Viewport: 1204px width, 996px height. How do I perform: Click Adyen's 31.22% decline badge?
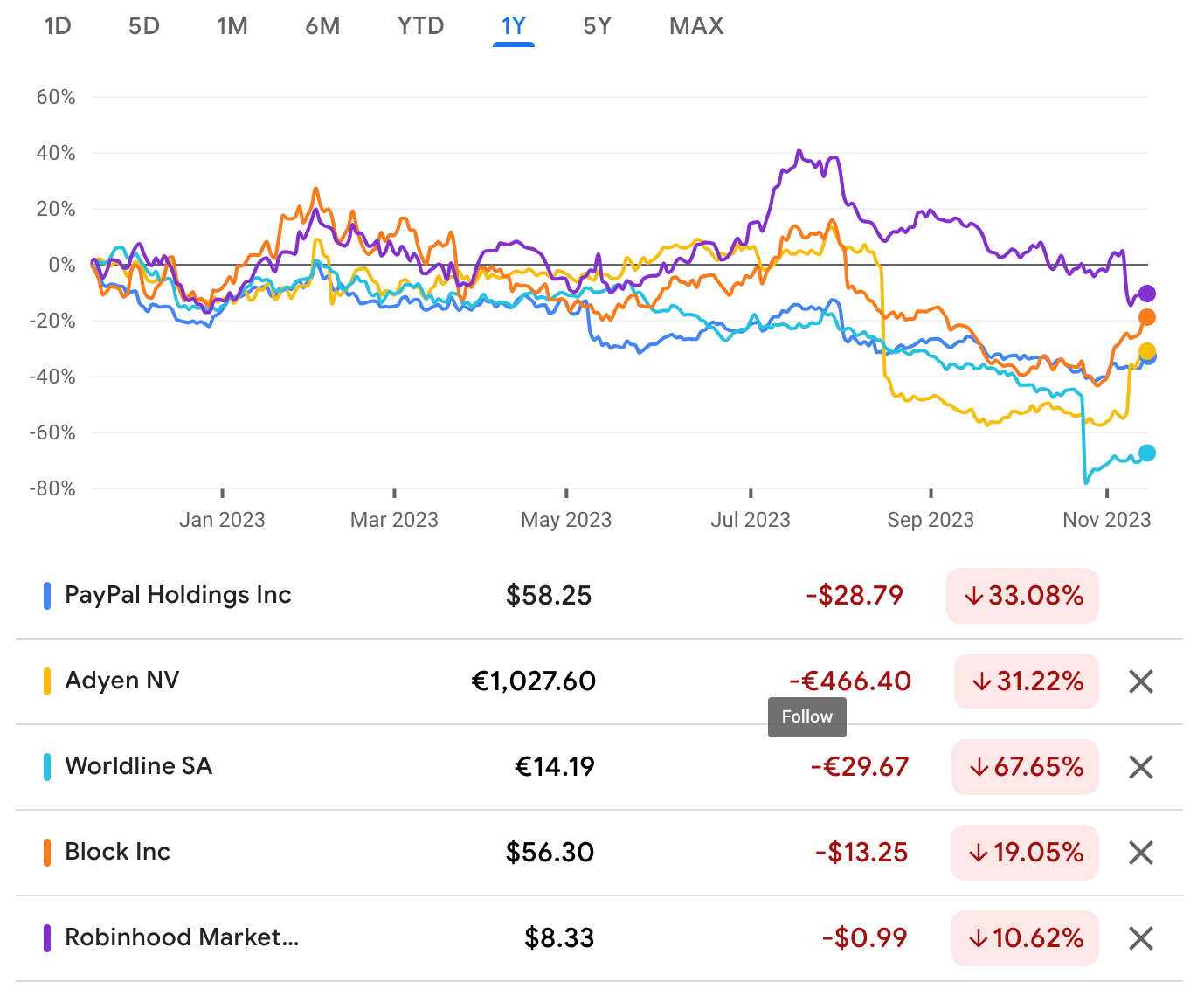(1027, 681)
